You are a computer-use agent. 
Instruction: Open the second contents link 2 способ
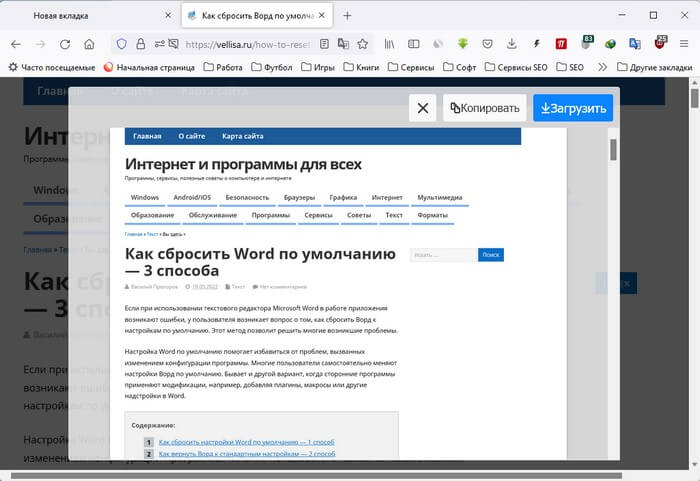pos(247,454)
